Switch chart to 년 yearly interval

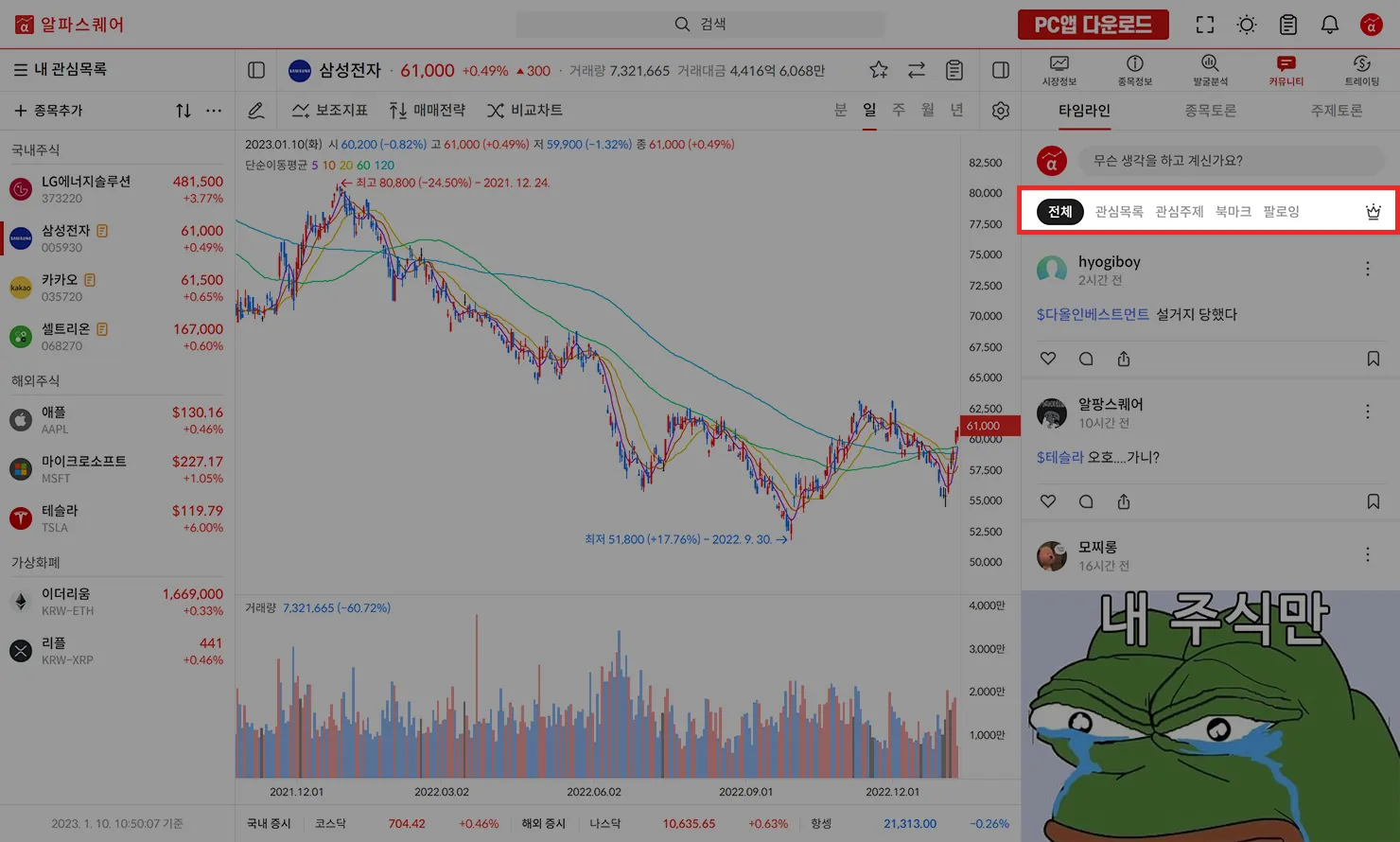pyautogui.click(x=957, y=111)
